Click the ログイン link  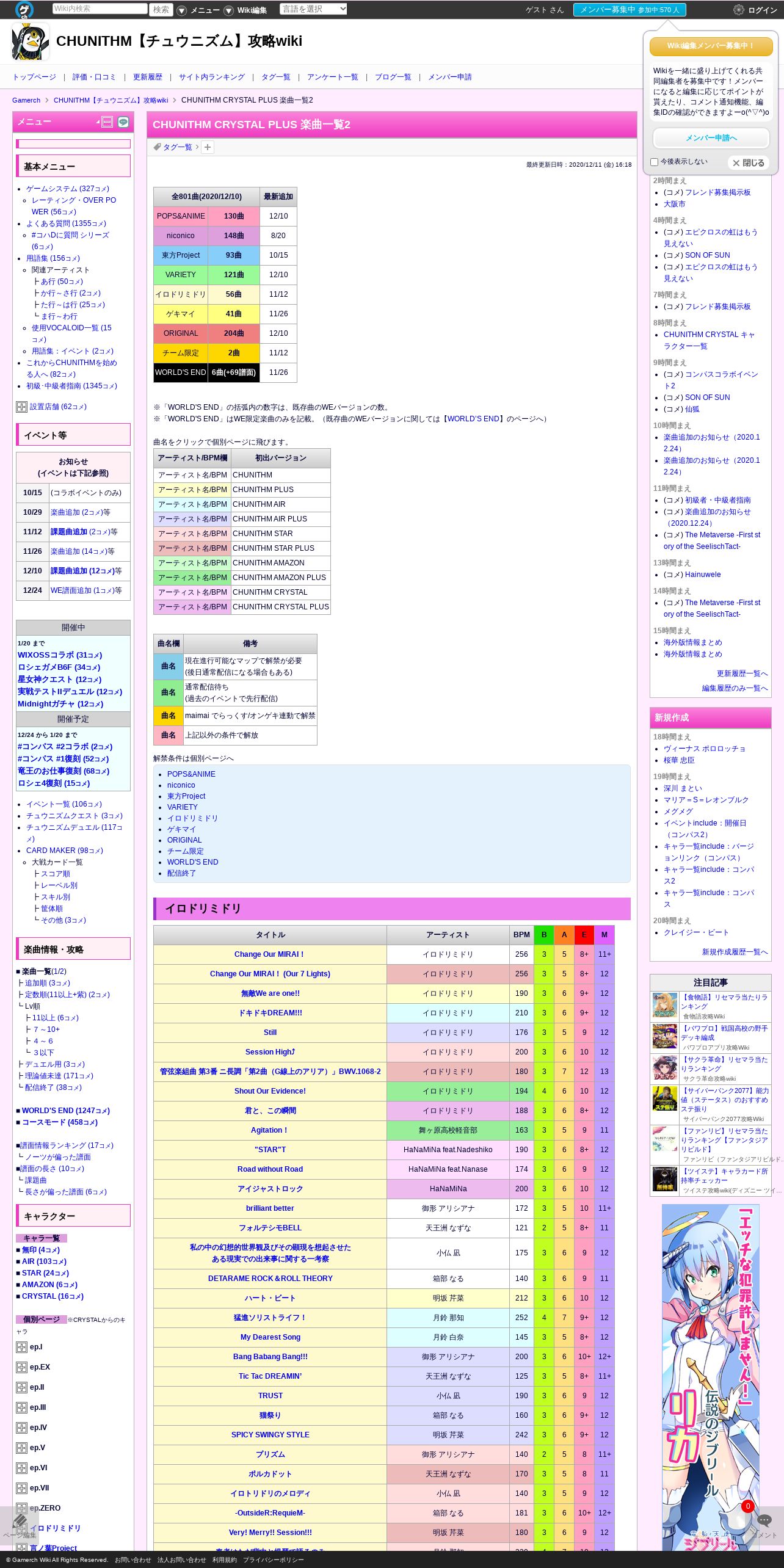(x=763, y=10)
